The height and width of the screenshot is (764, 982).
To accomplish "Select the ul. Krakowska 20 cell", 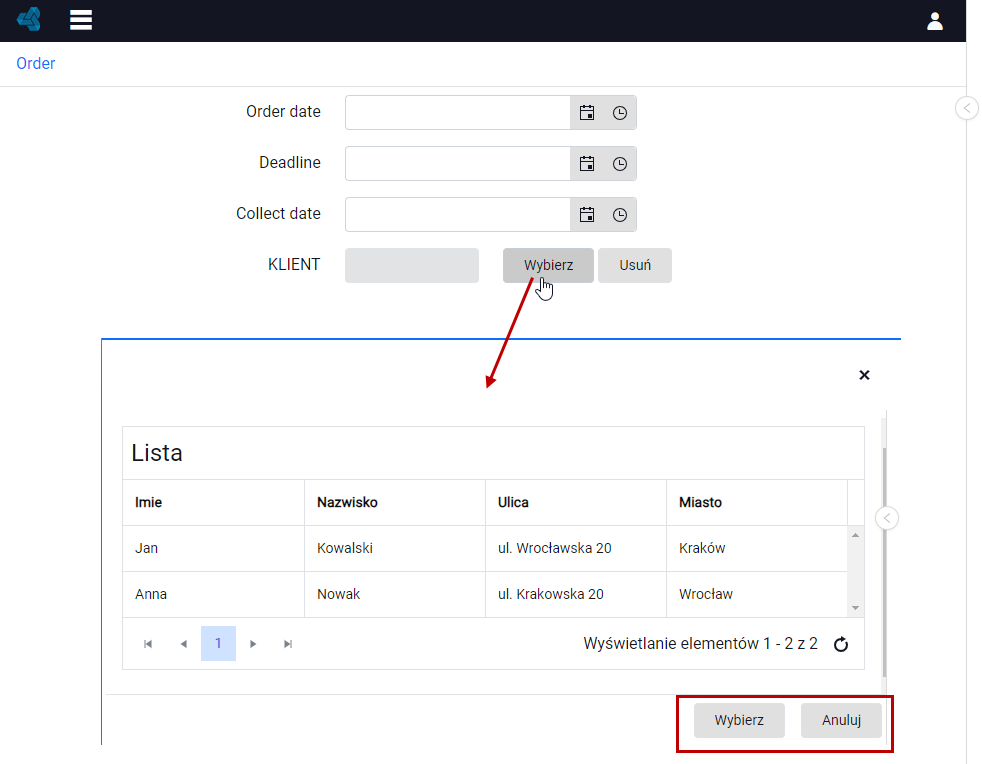I will coord(576,594).
